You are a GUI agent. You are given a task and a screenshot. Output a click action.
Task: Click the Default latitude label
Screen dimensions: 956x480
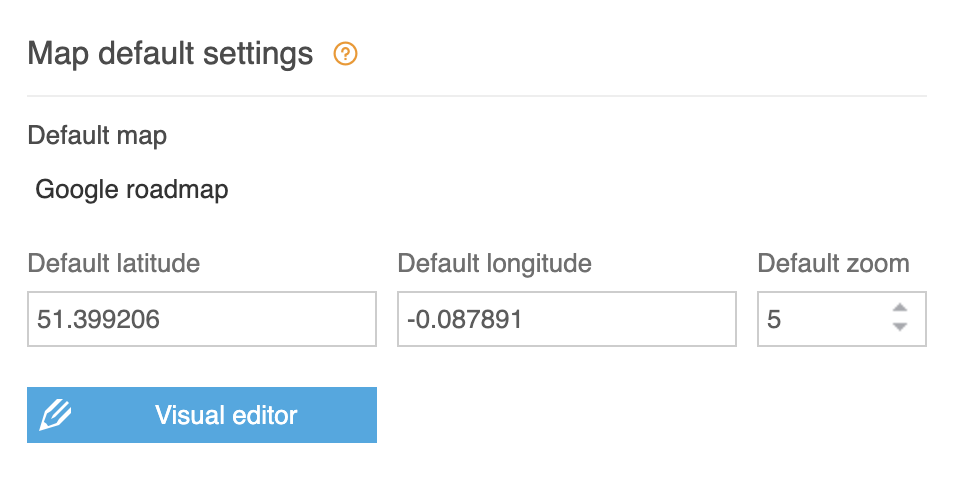(x=114, y=263)
